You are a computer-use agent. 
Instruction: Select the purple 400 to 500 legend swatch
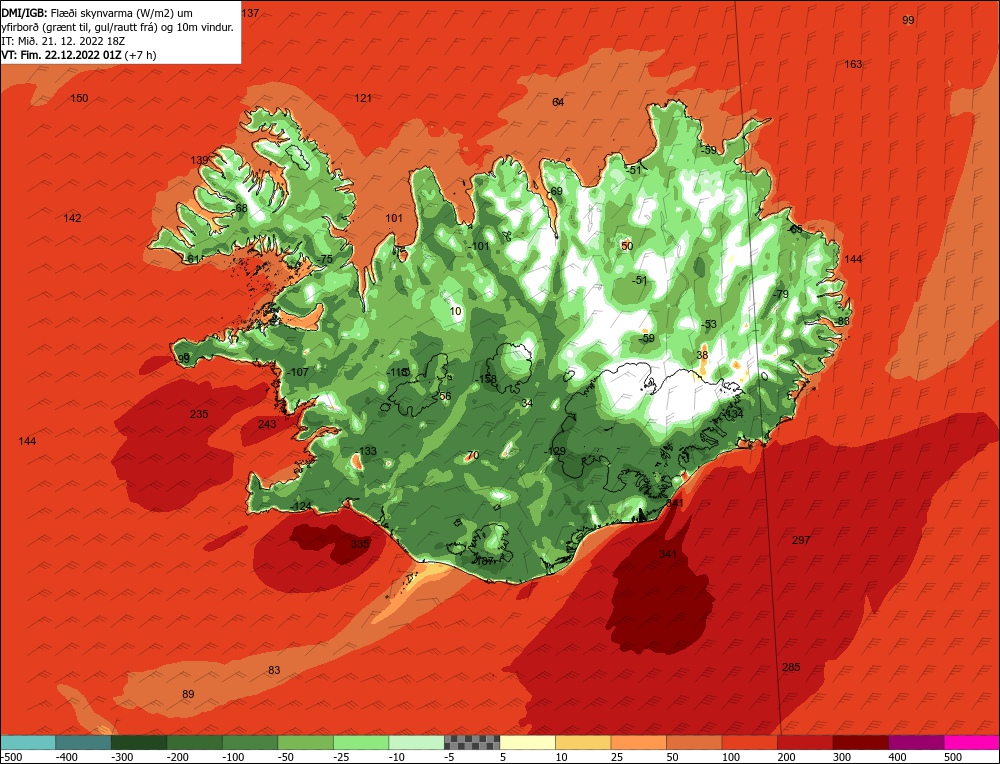[916, 742]
